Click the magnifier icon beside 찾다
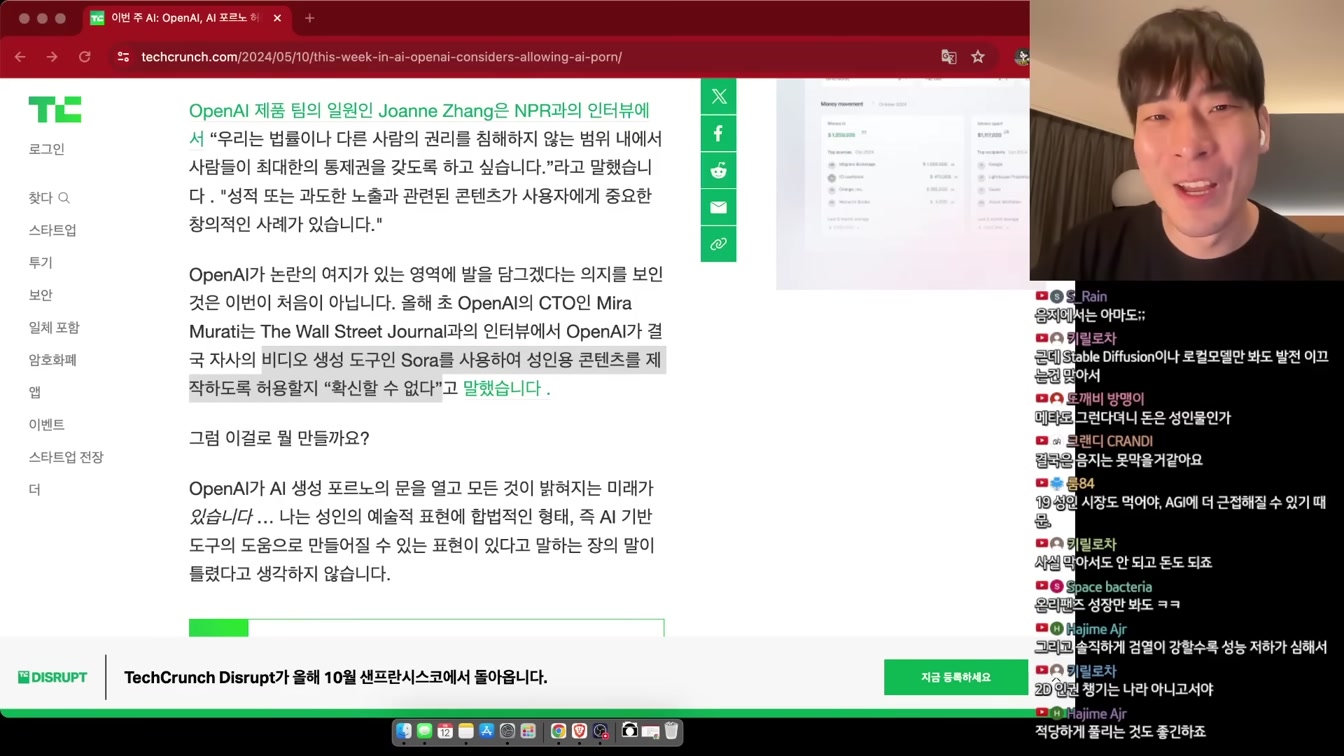1344x756 pixels. tap(64, 198)
